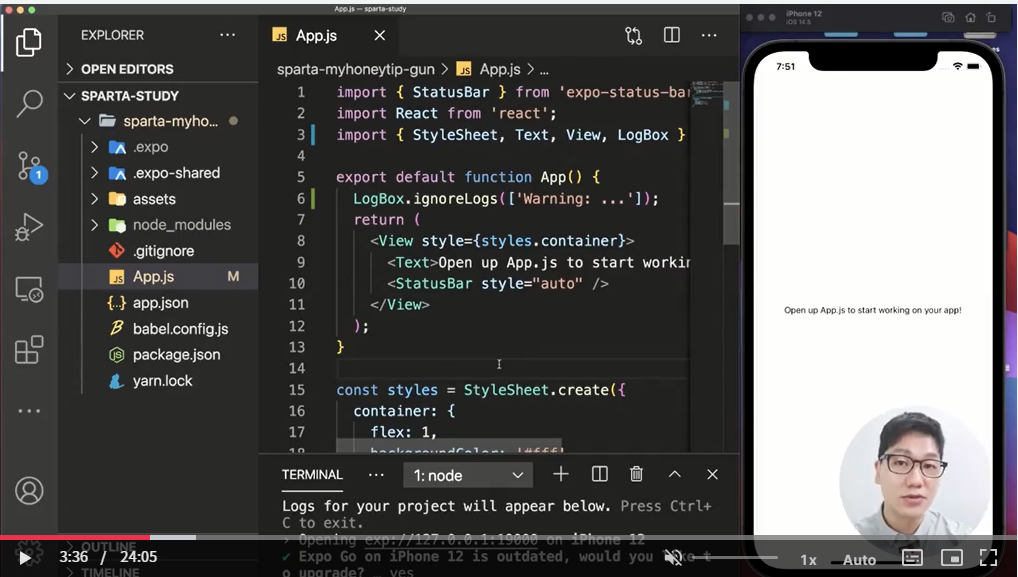The width and height of the screenshot is (1018, 577).
Task: Open the Accounts menu icon
Action: point(29,491)
